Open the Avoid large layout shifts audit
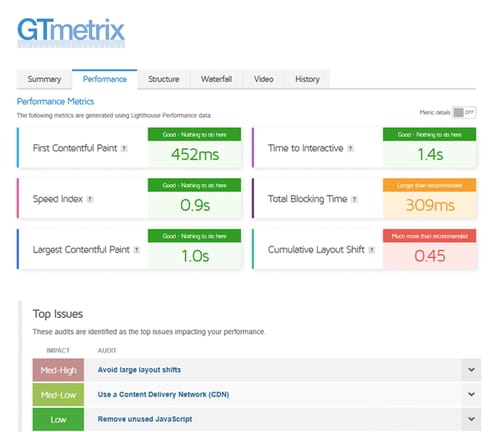The width and height of the screenshot is (500, 432). tap(139, 370)
